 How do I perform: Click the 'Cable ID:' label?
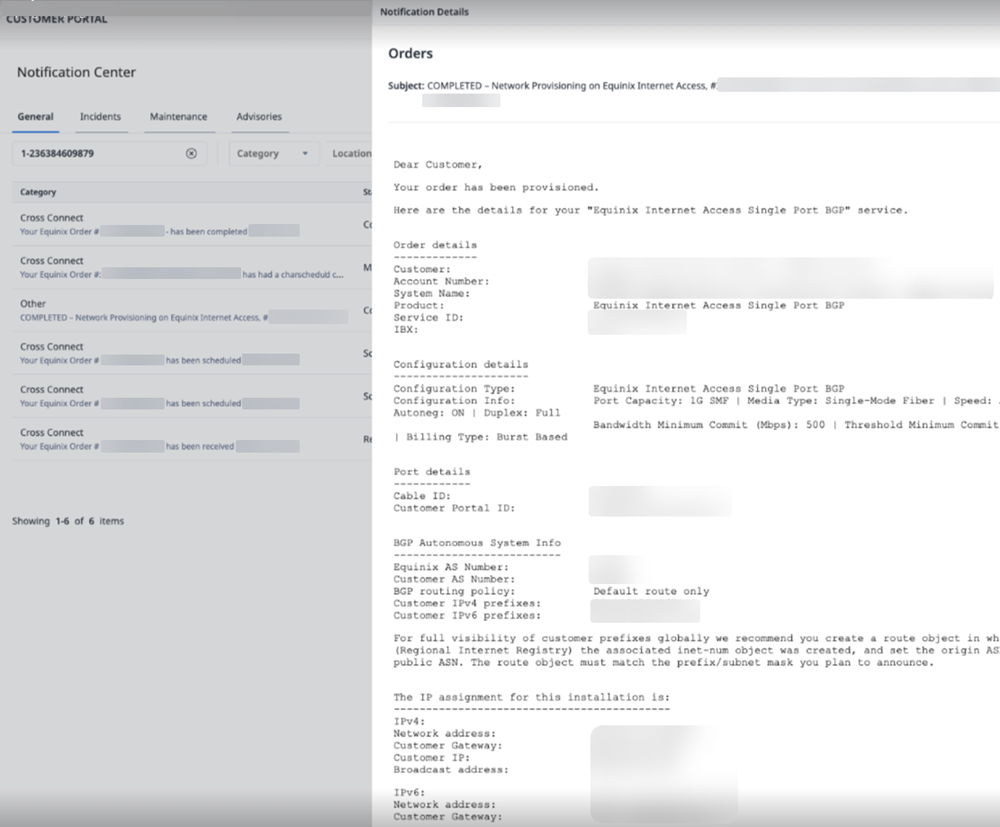click(x=422, y=496)
